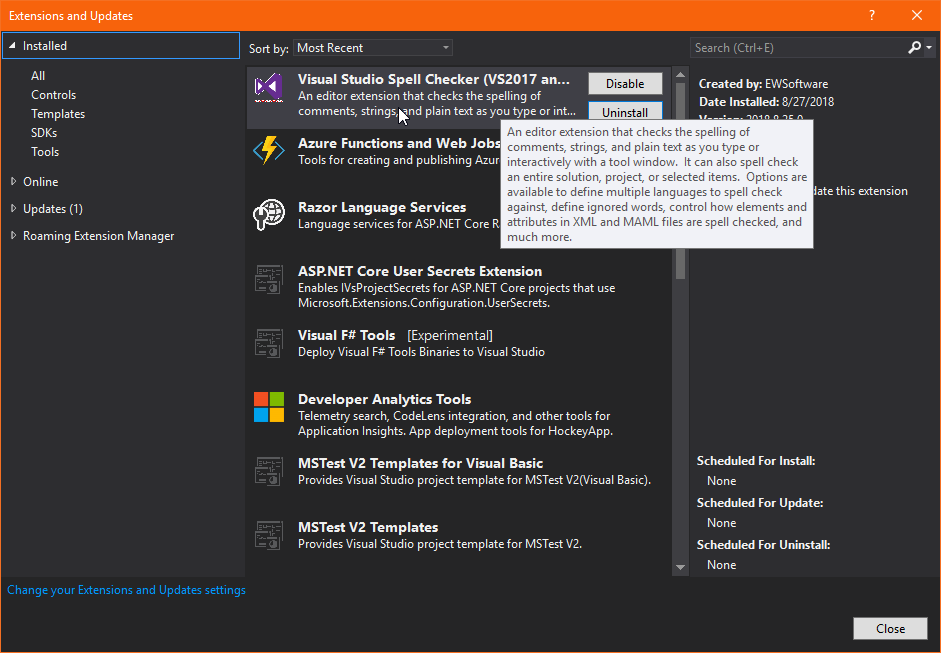Select the Tools category
Viewport: 941px width, 653px height.
45,152
